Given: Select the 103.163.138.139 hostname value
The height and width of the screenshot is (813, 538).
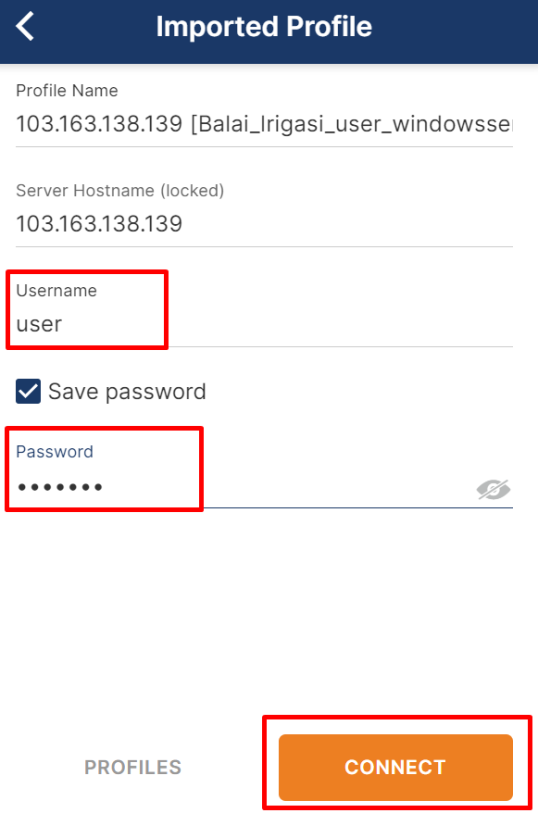Looking at the screenshot, I should coord(99,224).
